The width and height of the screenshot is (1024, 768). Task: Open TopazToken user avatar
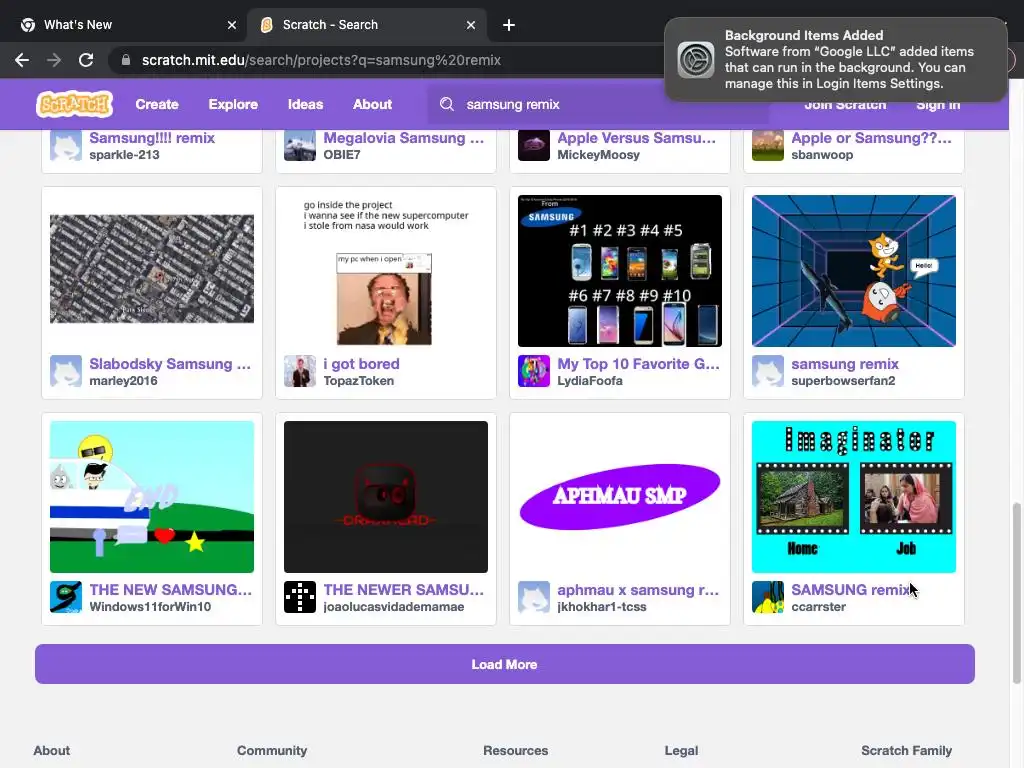(300, 371)
